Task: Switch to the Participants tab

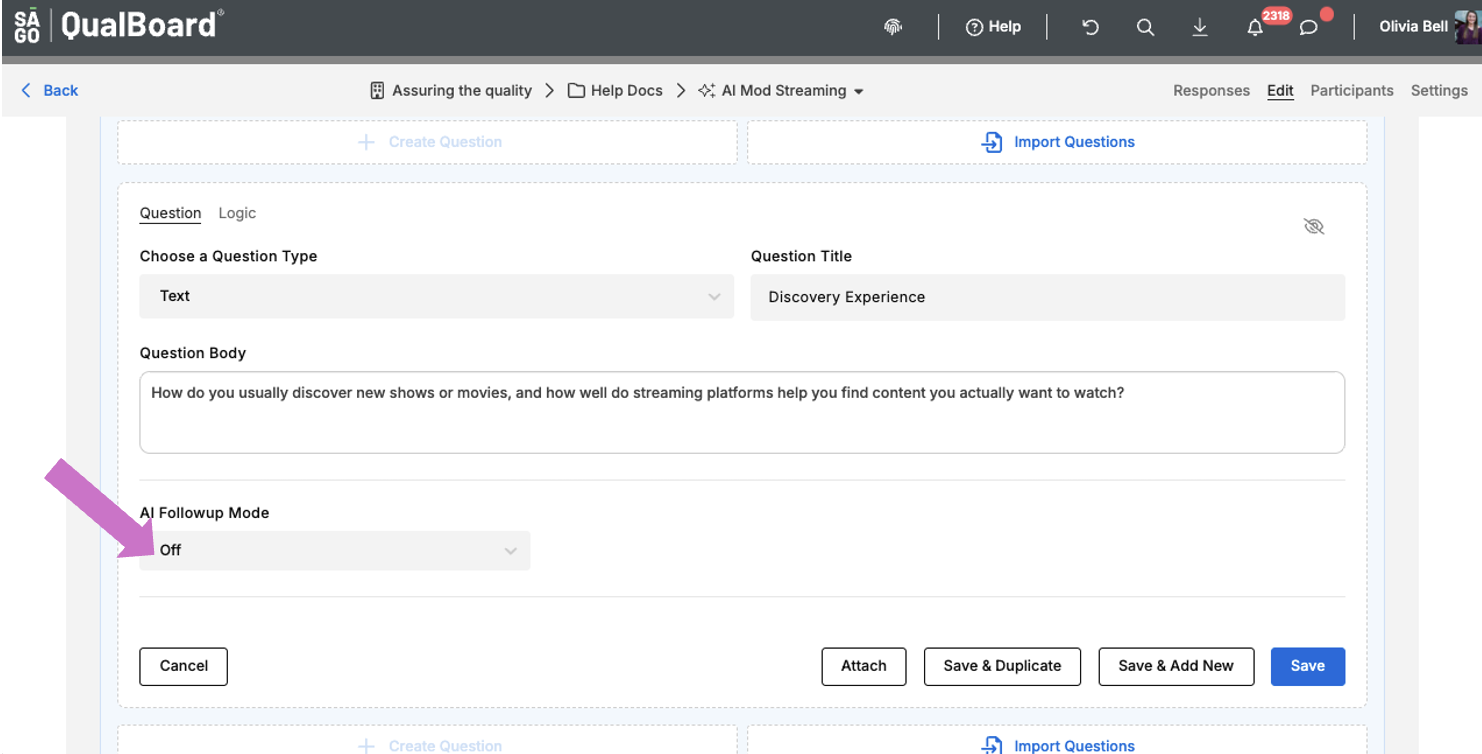Action: pyautogui.click(x=1352, y=90)
